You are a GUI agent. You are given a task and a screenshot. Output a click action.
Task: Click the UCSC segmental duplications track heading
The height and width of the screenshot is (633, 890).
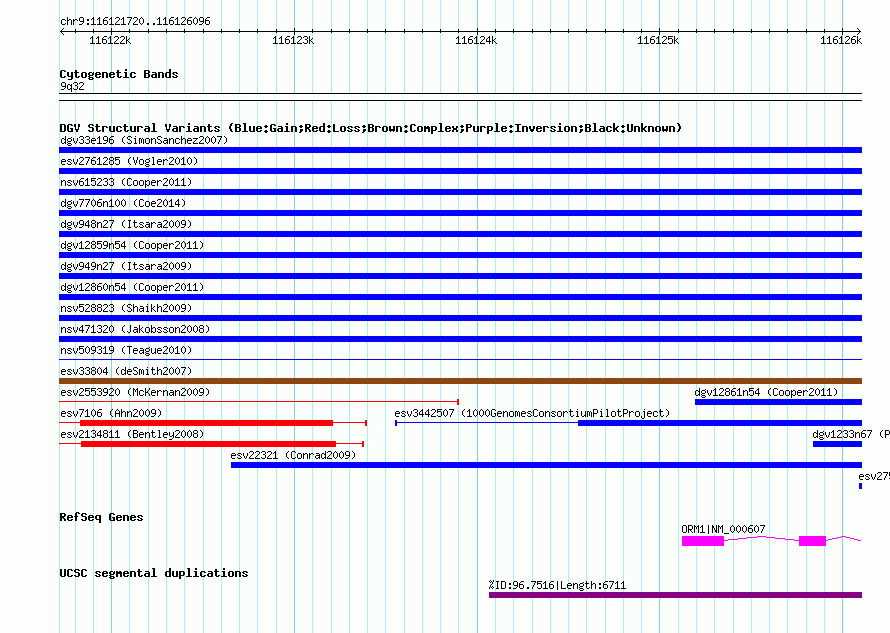pyautogui.click(x=153, y=573)
